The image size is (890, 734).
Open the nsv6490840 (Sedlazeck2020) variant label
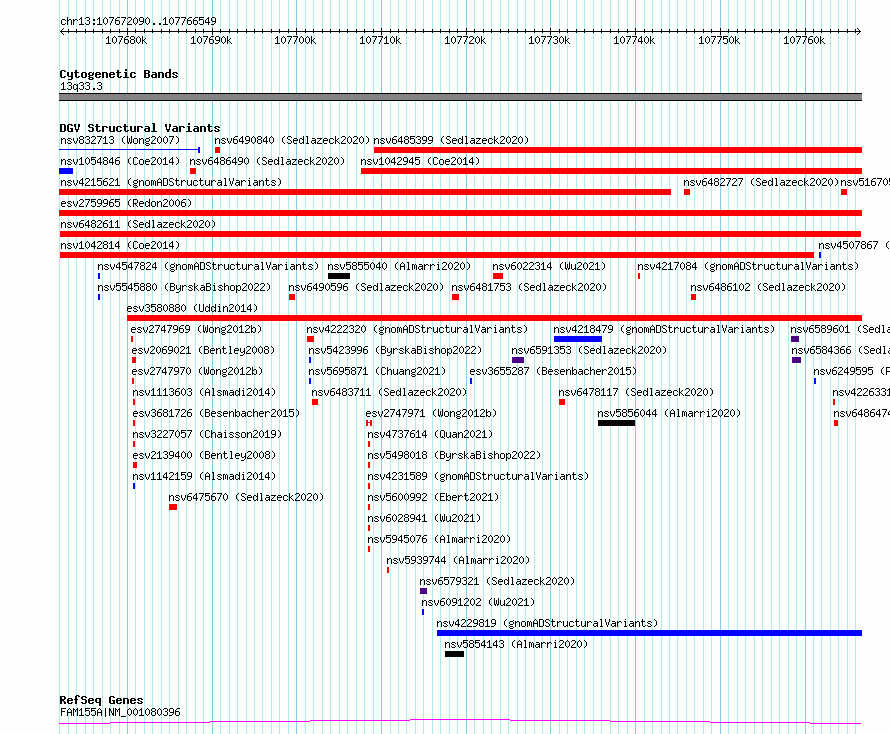292,140
